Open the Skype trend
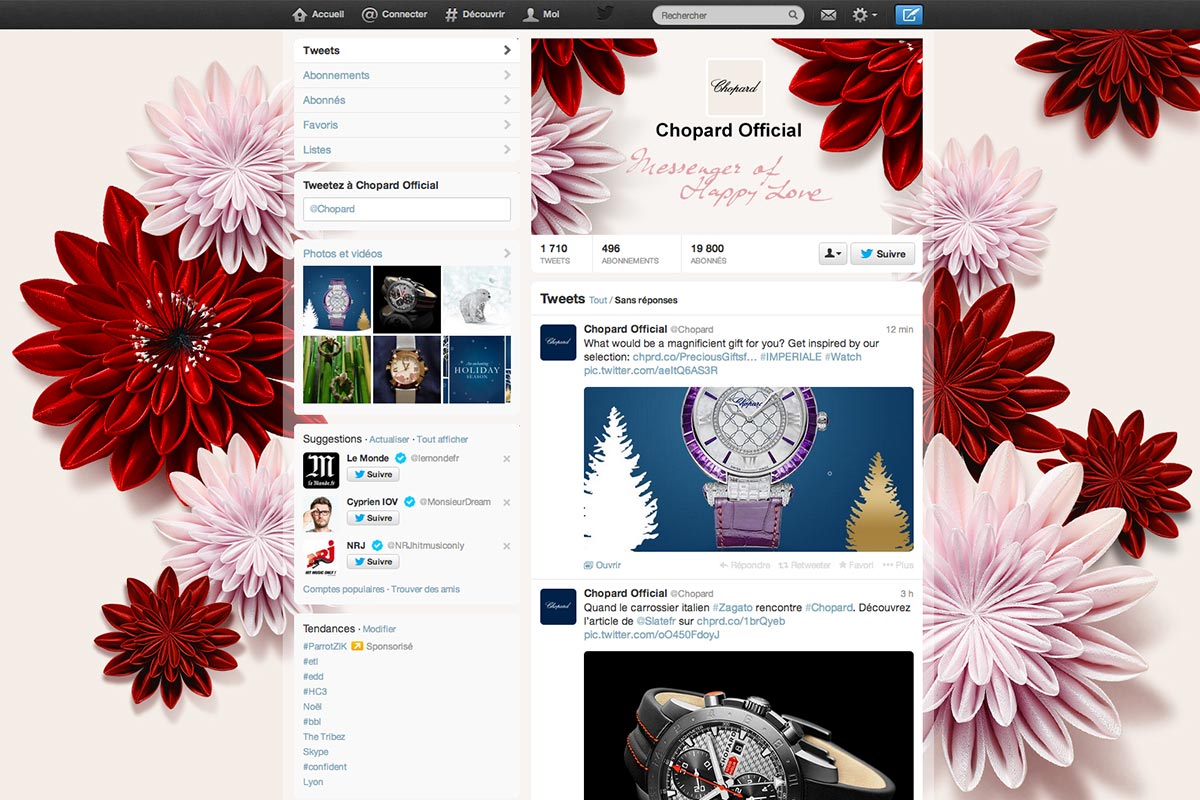The image size is (1200, 800). pos(316,752)
